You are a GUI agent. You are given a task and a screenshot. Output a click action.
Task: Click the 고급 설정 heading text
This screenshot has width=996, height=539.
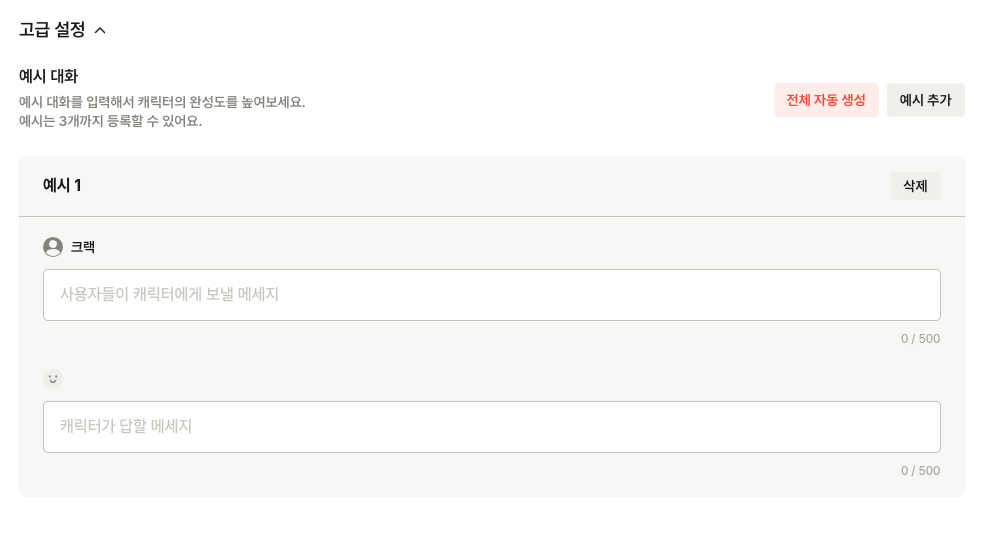pyautogui.click(x=52, y=29)
